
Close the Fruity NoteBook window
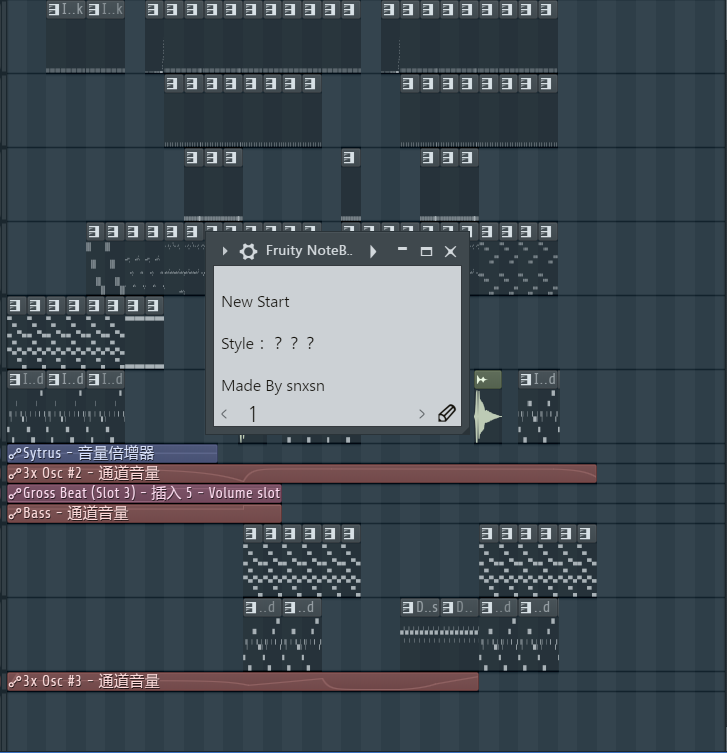(450, 252)
